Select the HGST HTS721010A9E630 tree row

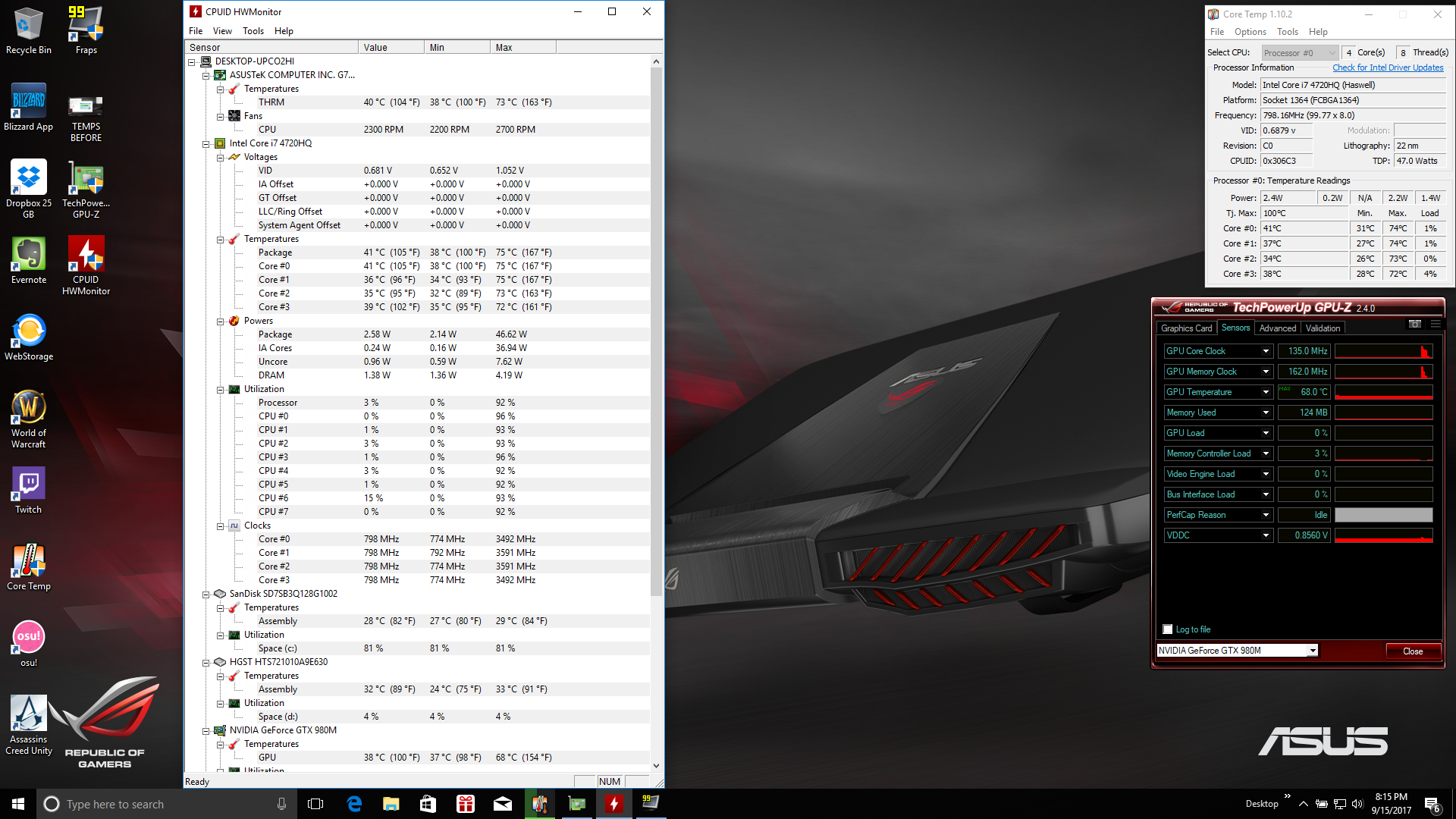(x=278, y=662)
